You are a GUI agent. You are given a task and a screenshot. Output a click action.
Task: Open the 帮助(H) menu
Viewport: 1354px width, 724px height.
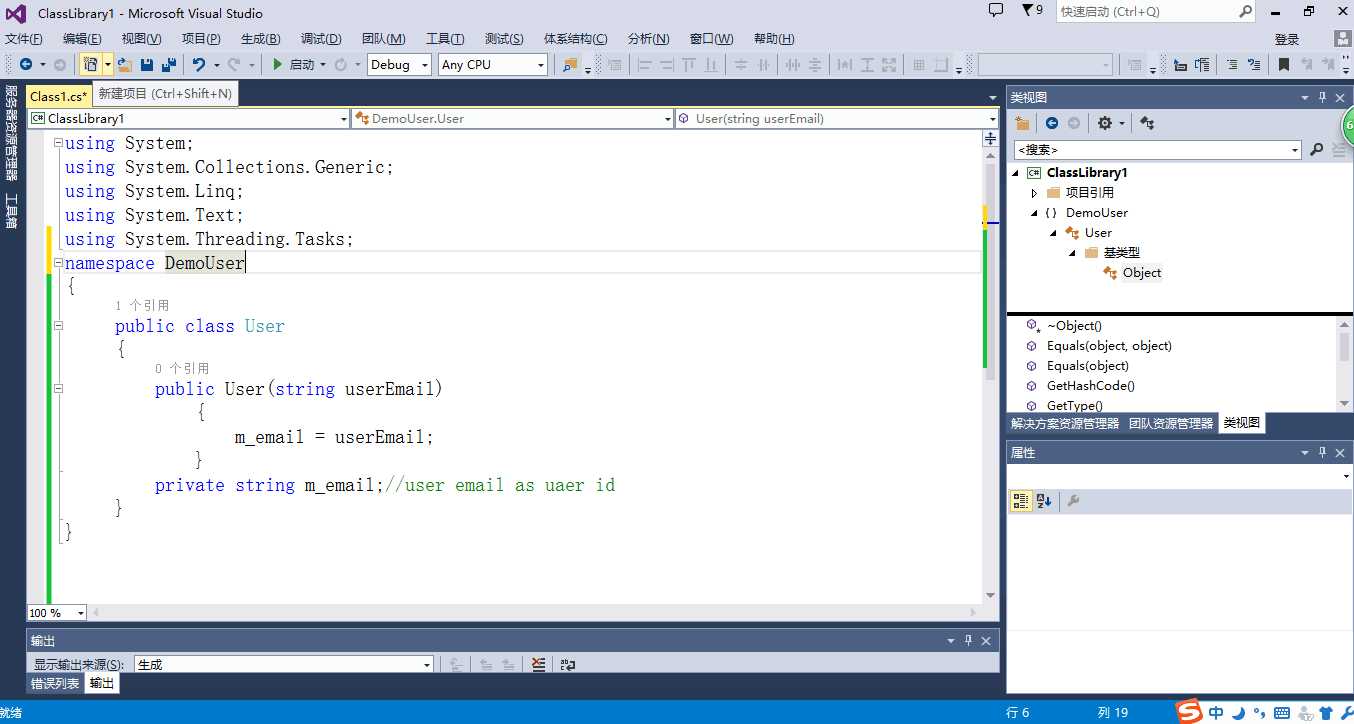[x=774, y=38]
